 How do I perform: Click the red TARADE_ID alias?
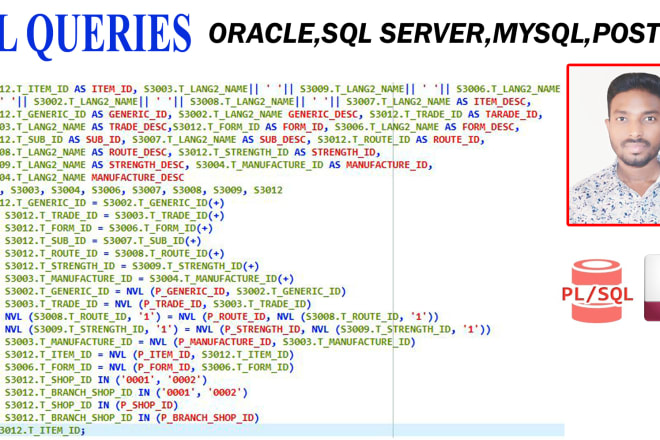click(x=511, y=115)
